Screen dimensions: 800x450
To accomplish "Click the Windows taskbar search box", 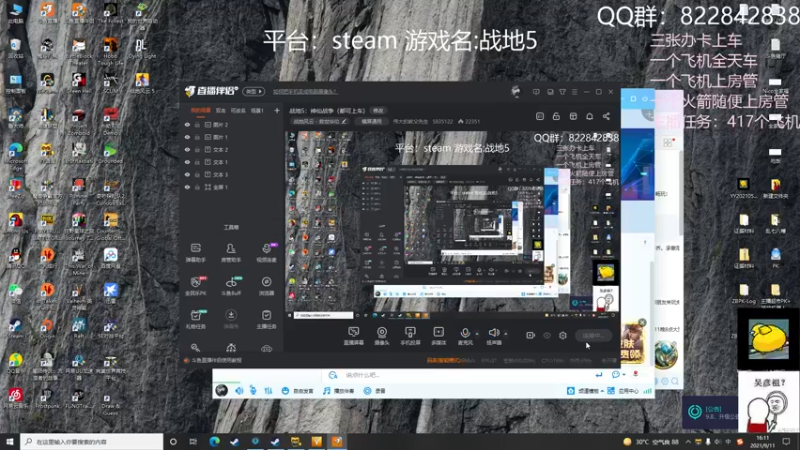I will (x=92, y=442).
